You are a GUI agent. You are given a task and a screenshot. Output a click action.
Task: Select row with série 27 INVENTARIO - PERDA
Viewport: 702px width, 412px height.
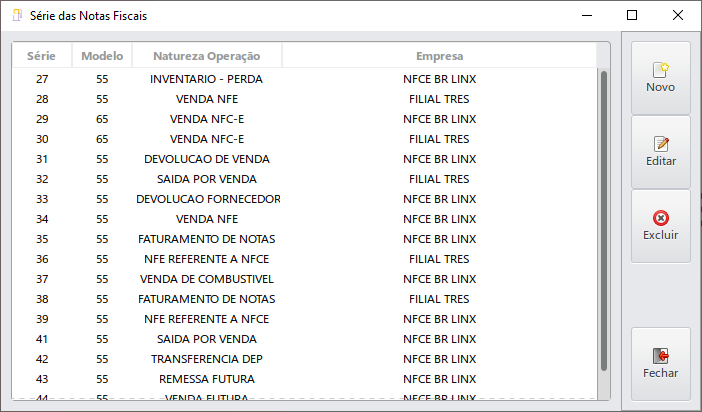click(205, 79)
